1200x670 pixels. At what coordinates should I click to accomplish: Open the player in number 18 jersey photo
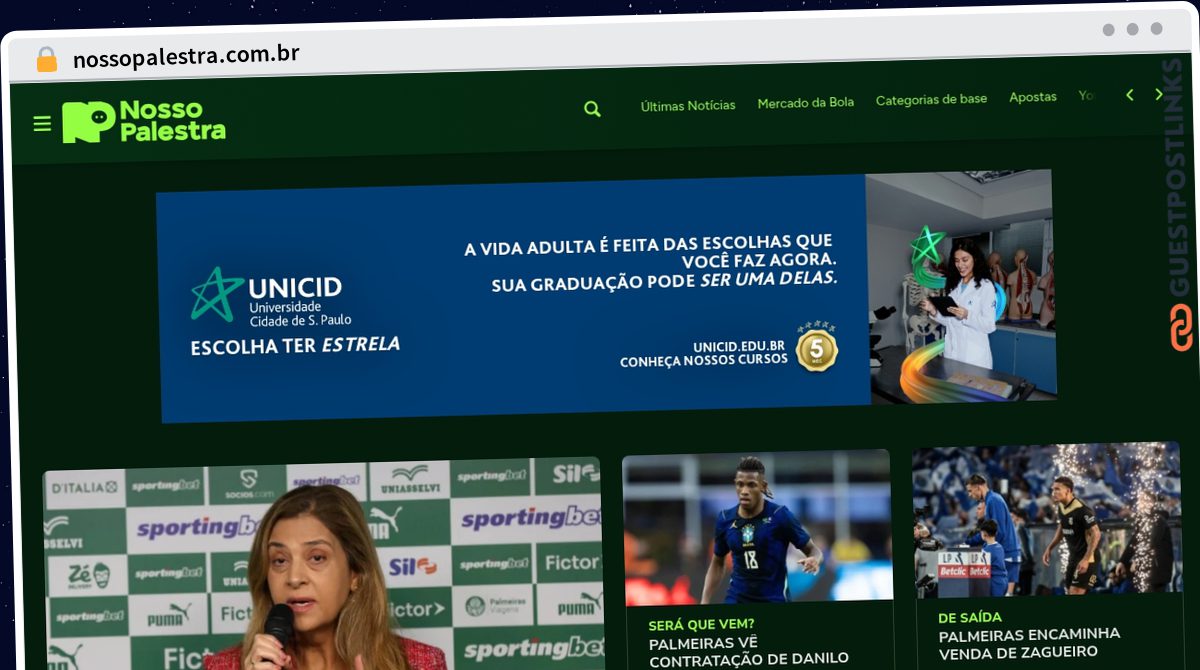(x=757, y=527)
